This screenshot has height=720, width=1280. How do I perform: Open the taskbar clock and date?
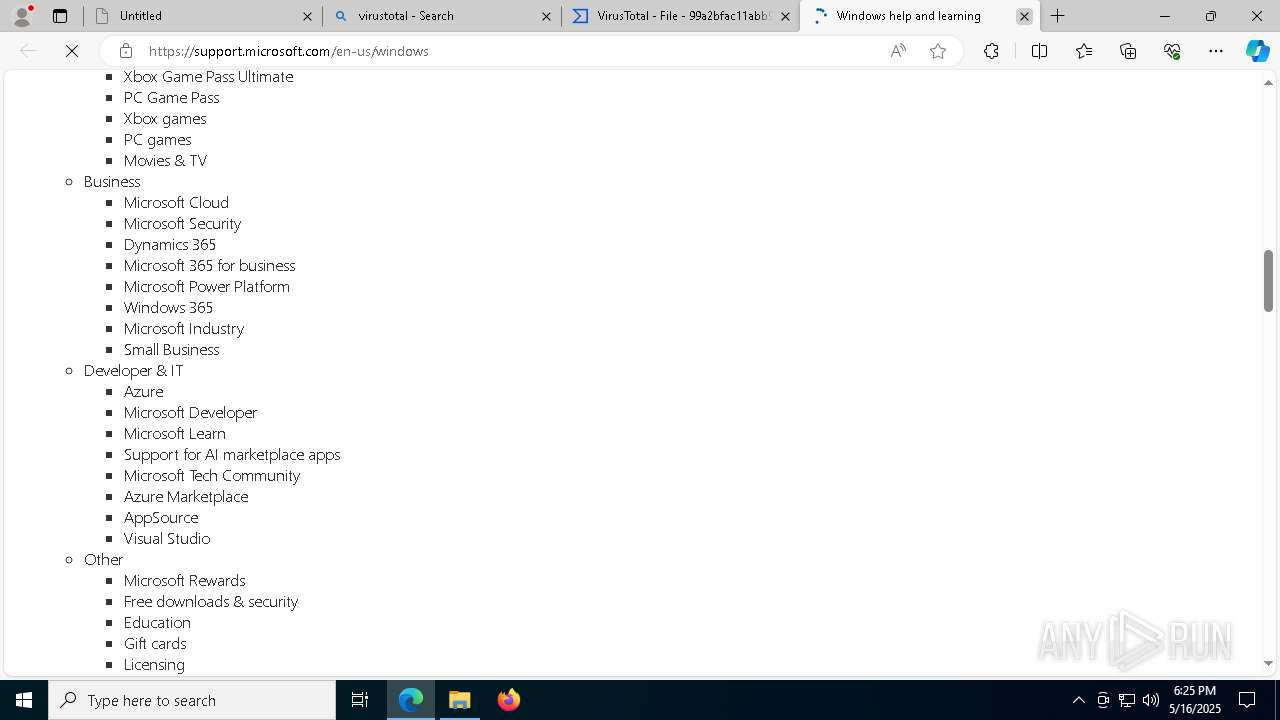pos(1195,700)
